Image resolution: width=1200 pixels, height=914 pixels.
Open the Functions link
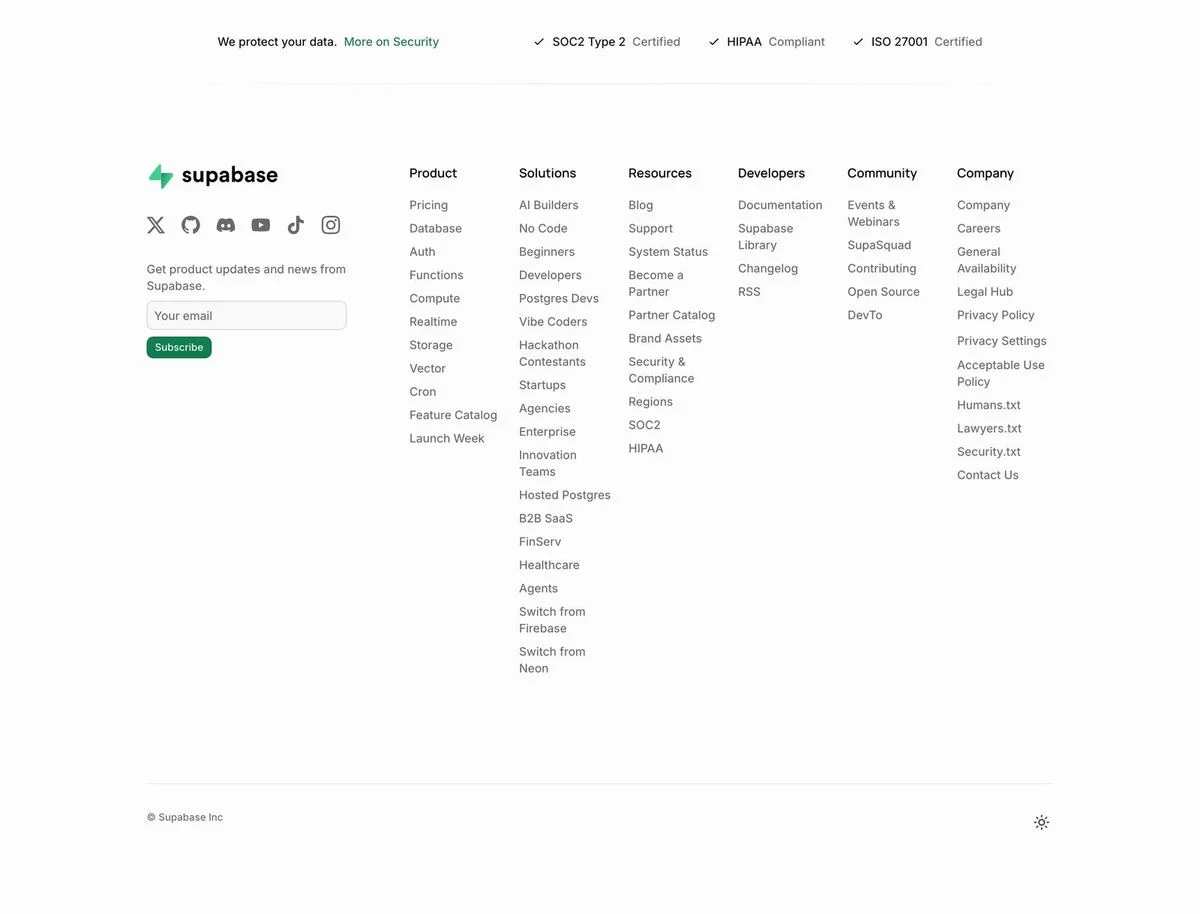pyautogui.click(x=436, y=275)
